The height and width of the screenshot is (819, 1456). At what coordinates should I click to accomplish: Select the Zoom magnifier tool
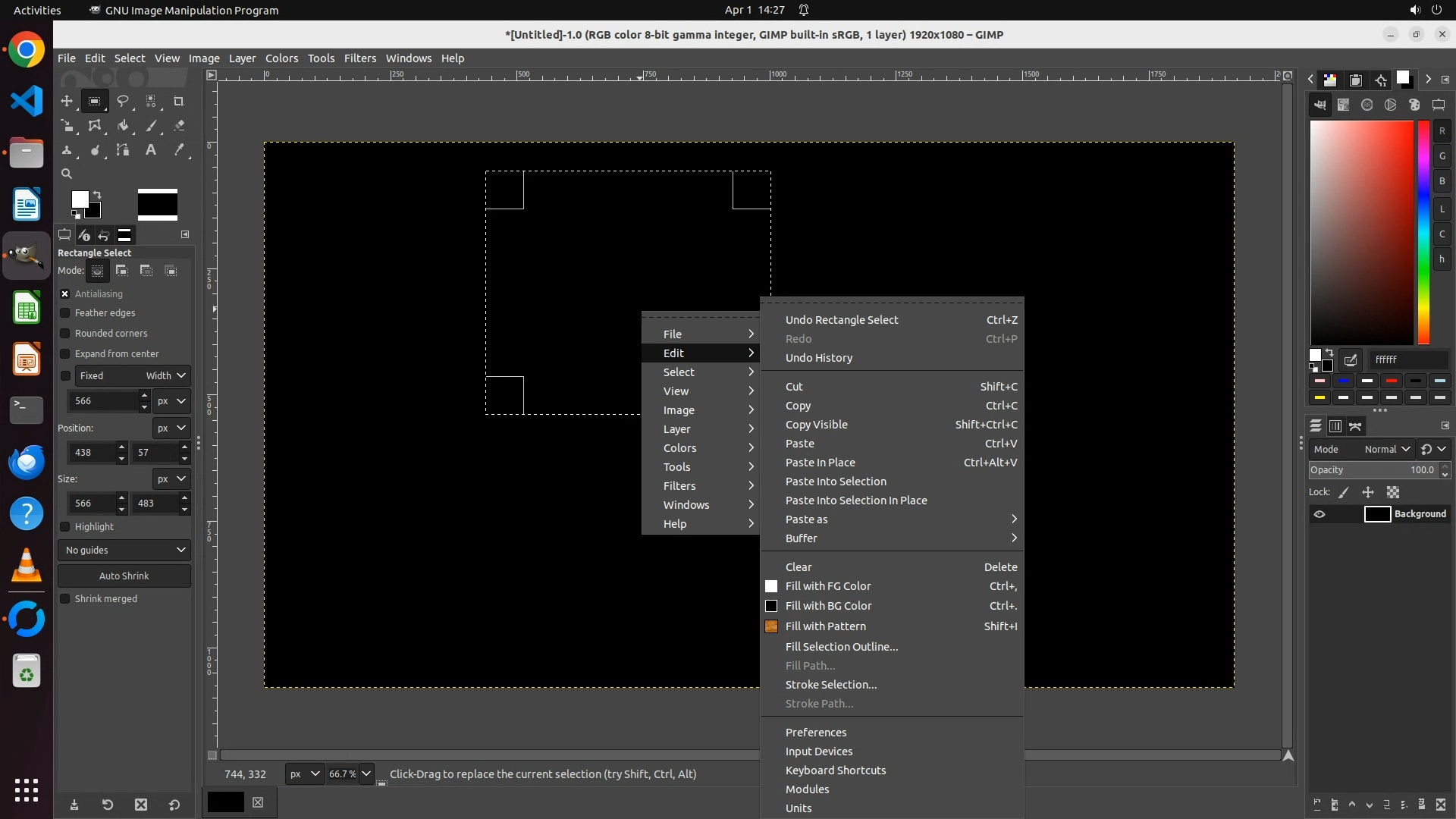pyautogui.click(x=67, y=174)
